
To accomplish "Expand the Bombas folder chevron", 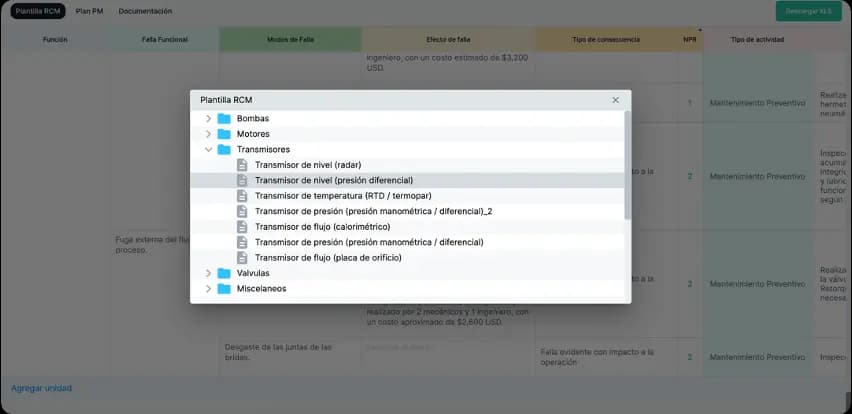I will 208,118.
